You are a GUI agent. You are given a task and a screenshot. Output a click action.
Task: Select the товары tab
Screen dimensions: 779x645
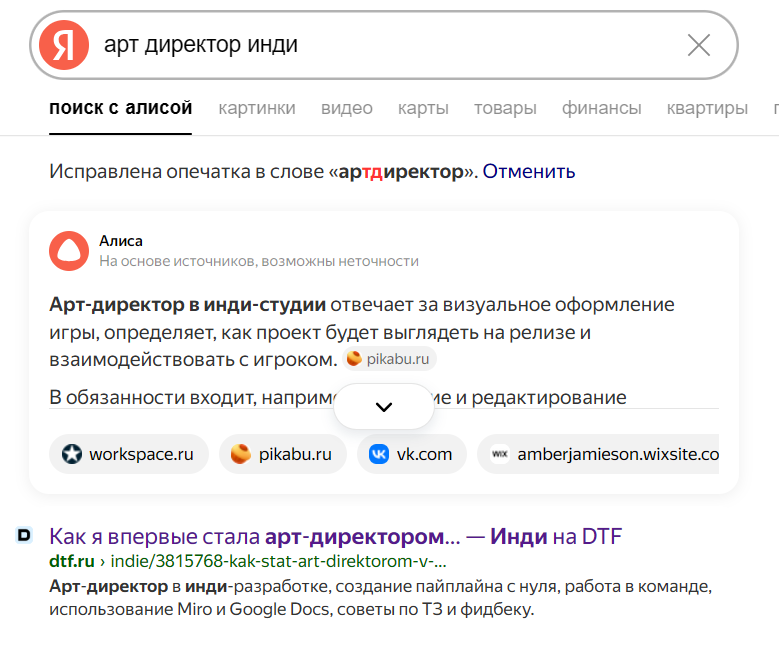505,108
